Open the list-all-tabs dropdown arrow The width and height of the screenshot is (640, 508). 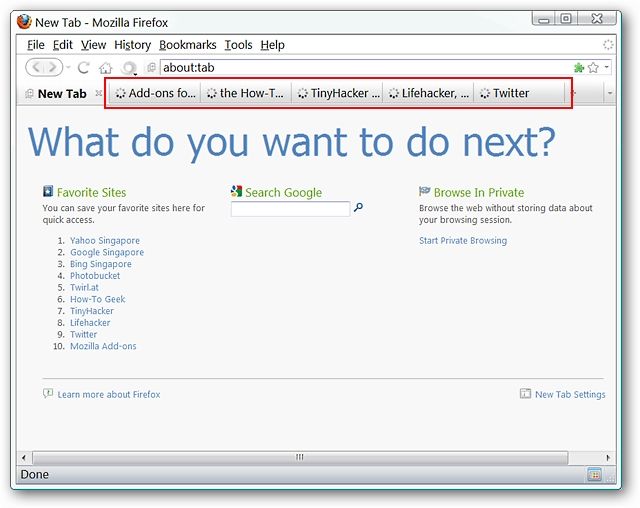pos(610,93)
